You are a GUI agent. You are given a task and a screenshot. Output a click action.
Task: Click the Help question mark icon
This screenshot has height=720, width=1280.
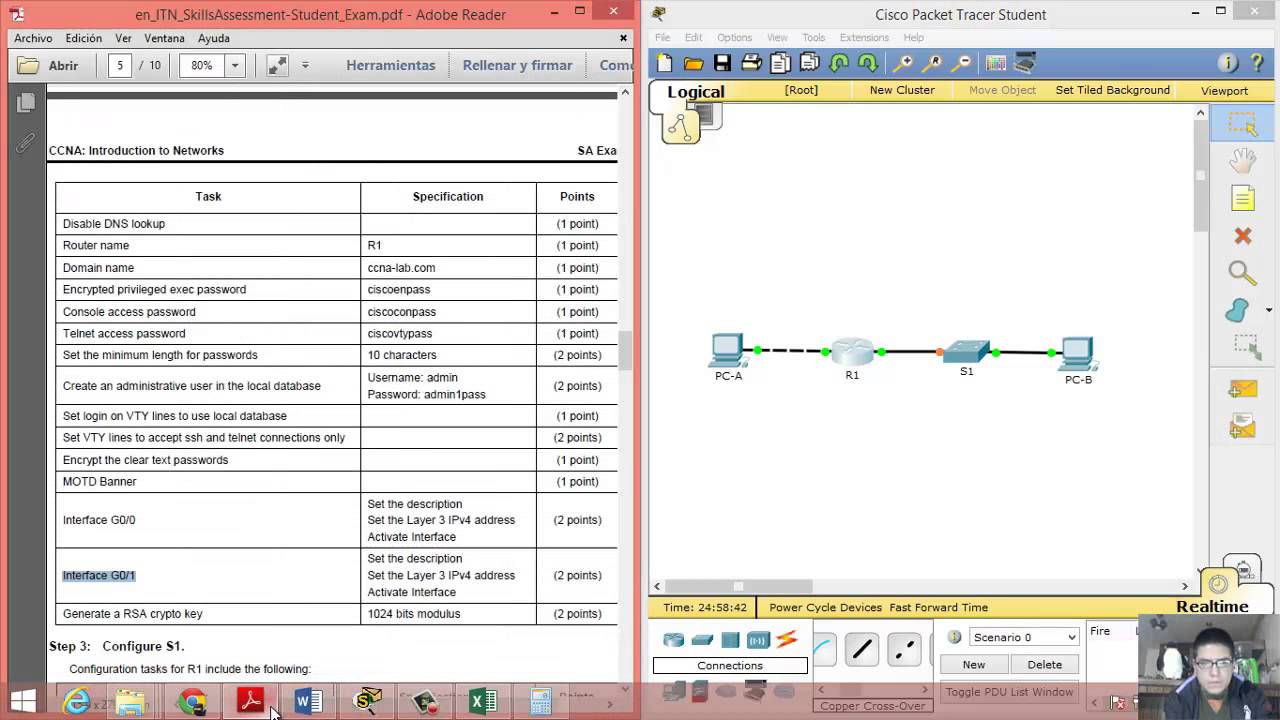tap(1257, 63)
